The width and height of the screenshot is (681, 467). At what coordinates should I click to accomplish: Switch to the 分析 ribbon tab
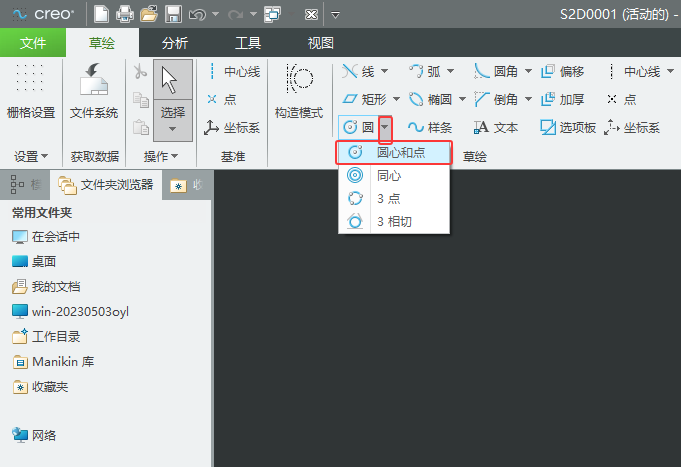point(175,43)
